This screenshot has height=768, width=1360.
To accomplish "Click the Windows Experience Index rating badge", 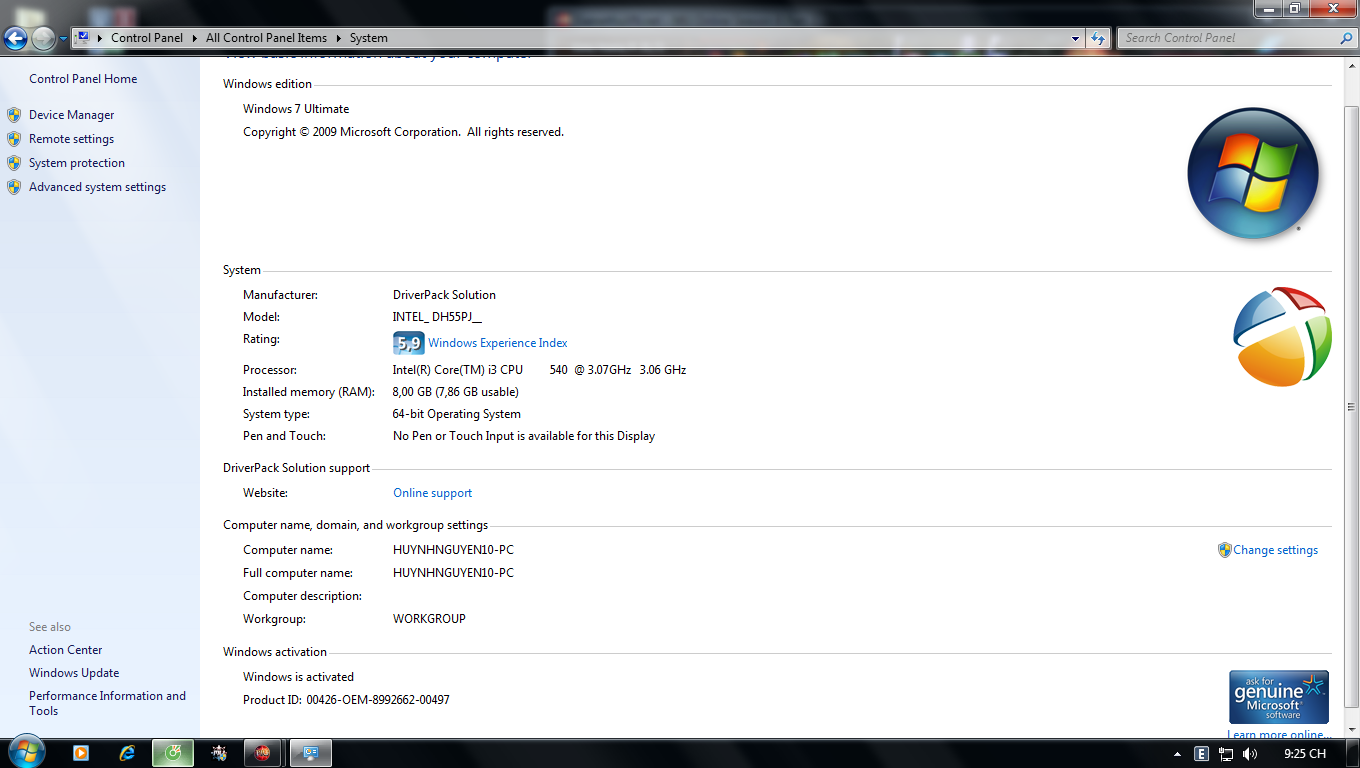I will pos(408,343).
